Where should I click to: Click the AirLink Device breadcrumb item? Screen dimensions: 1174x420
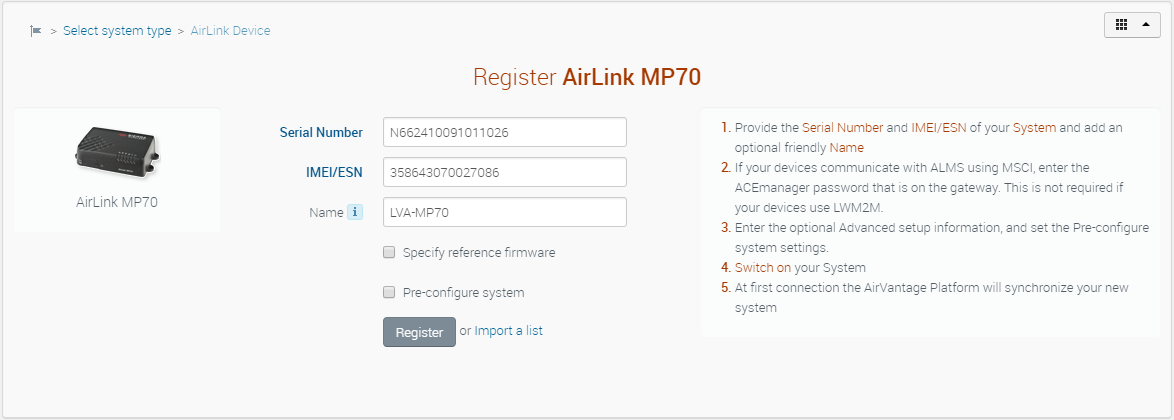tap(230, 31)
